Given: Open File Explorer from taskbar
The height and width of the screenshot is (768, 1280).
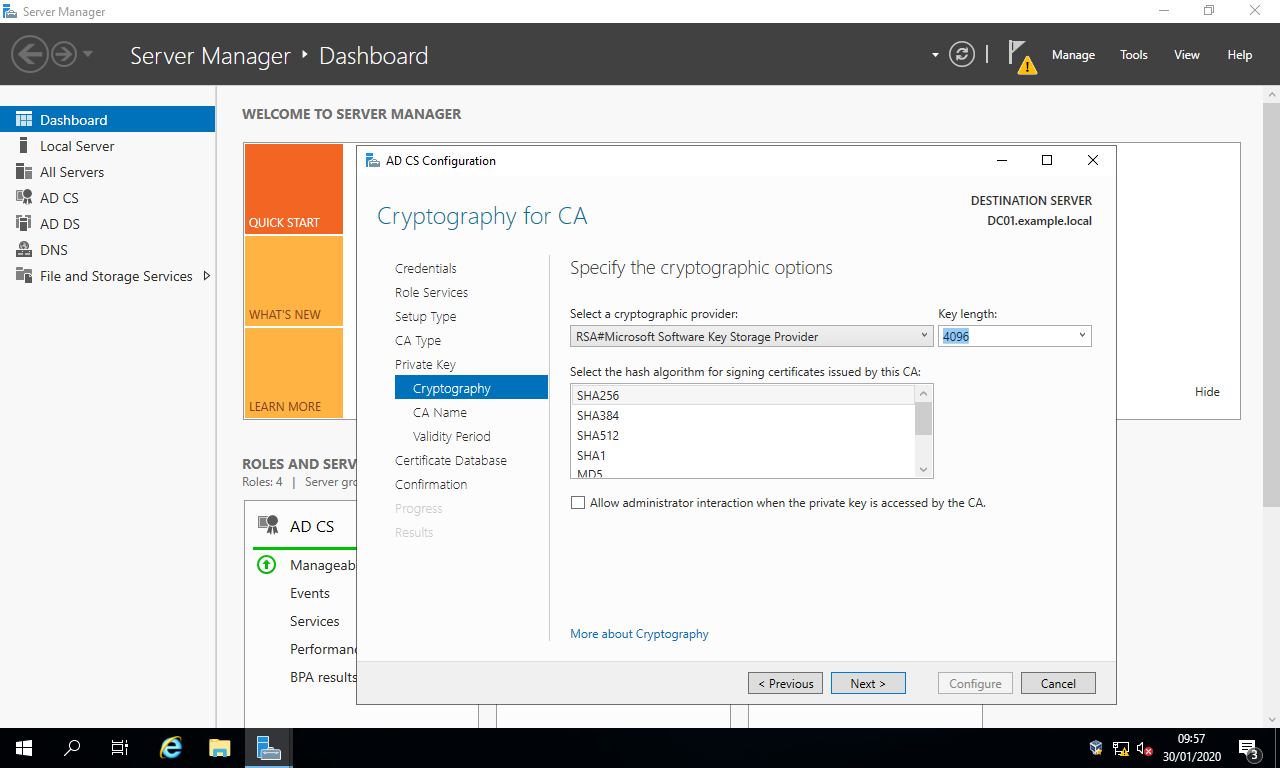Looking at the screenshot, I should click(220, 747).
